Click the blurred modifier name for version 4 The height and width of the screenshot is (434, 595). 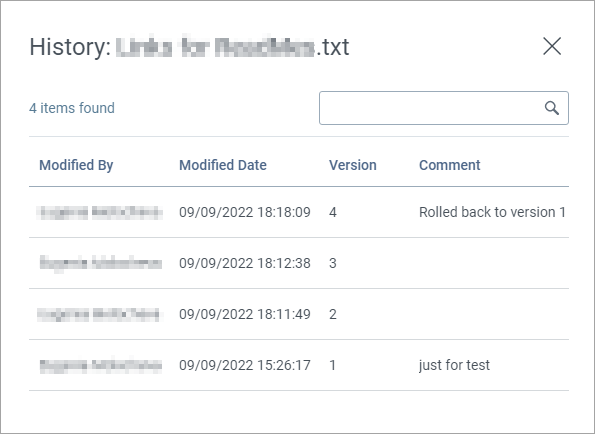point(100,212)
